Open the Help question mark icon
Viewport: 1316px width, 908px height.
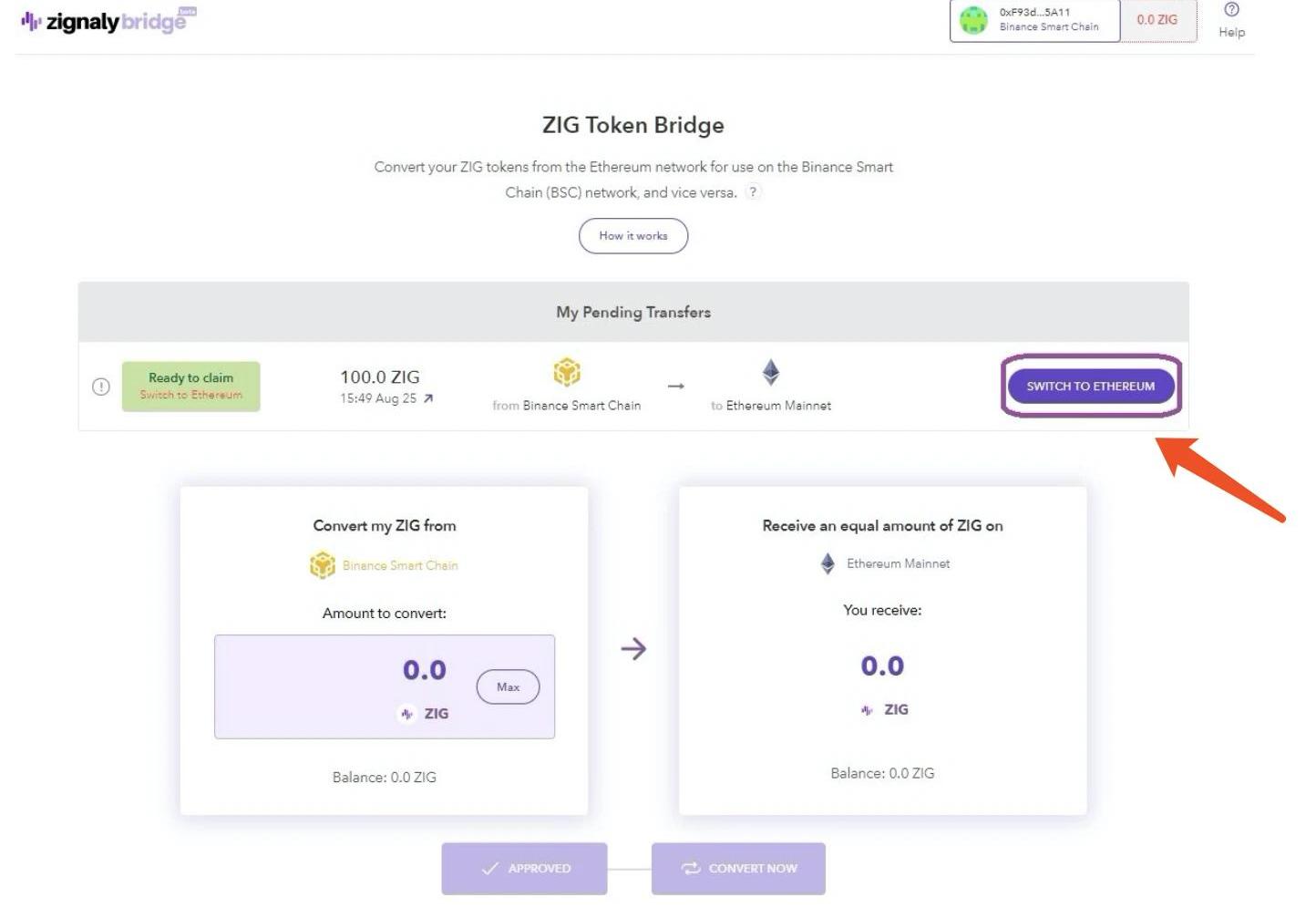pyautogui.click(x=1231, y=10)
